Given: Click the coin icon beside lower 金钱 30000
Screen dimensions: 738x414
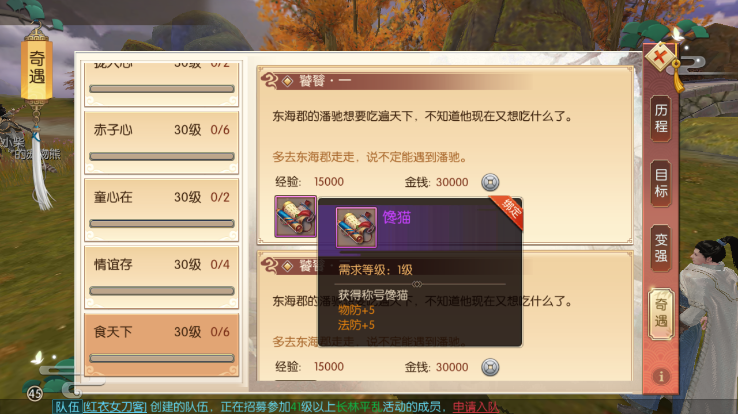Looking at the screenshot, I should (x=490, y=367).
